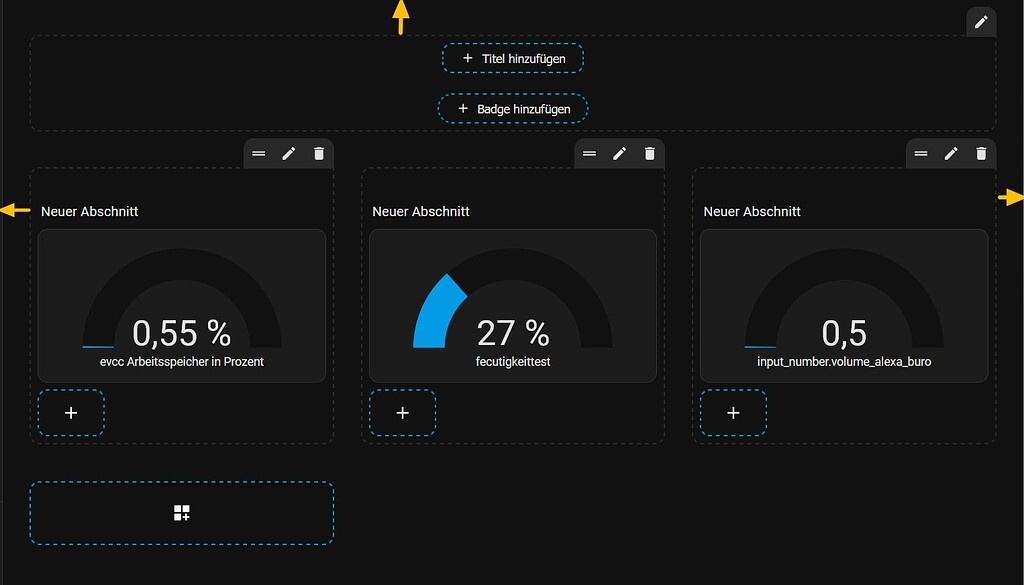
Task: Open the 0,5 gauge card
Action: [844, 306]
